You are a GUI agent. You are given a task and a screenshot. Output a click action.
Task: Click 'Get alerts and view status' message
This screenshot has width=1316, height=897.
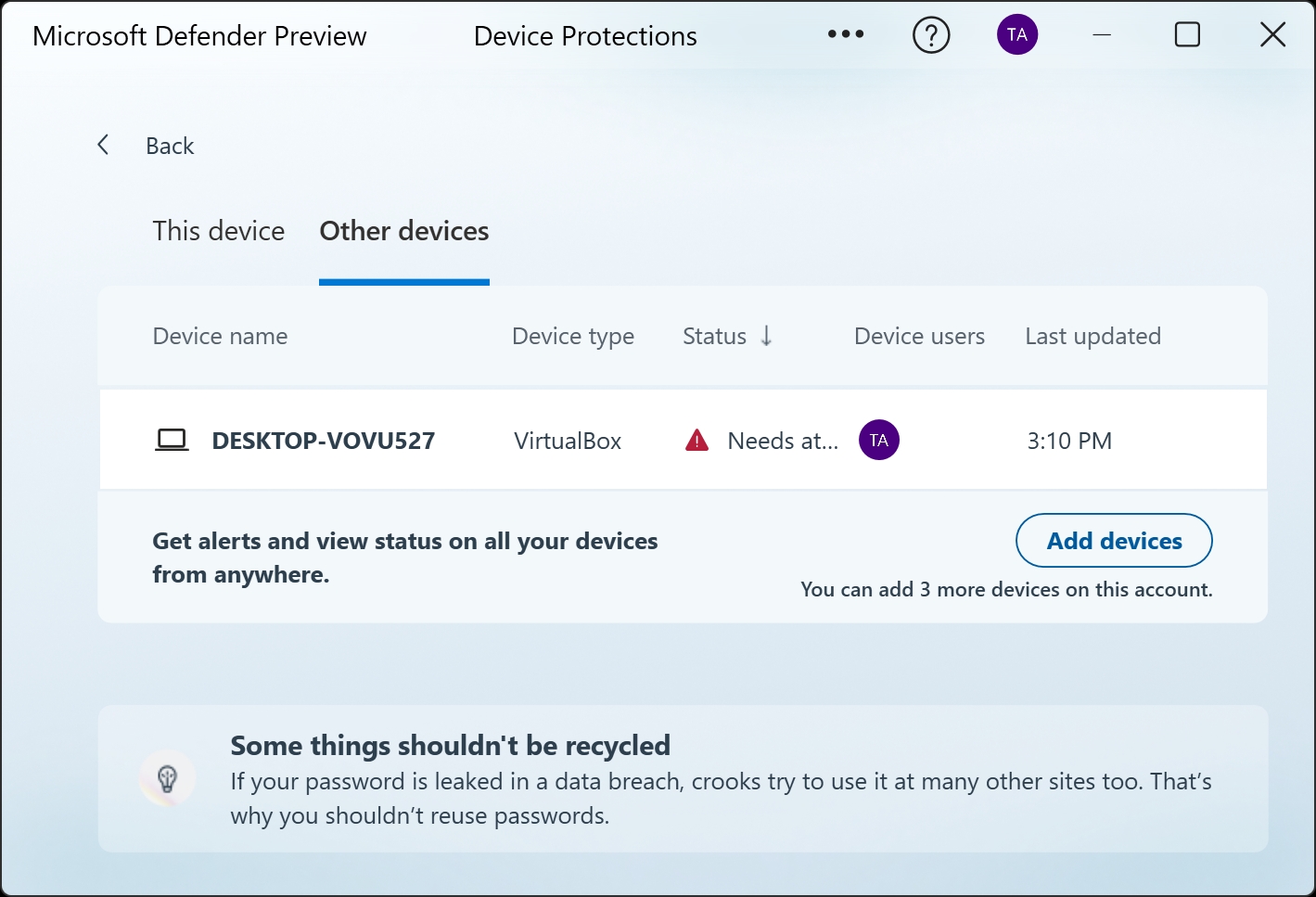pyautogui.click(x=405, y=557)
